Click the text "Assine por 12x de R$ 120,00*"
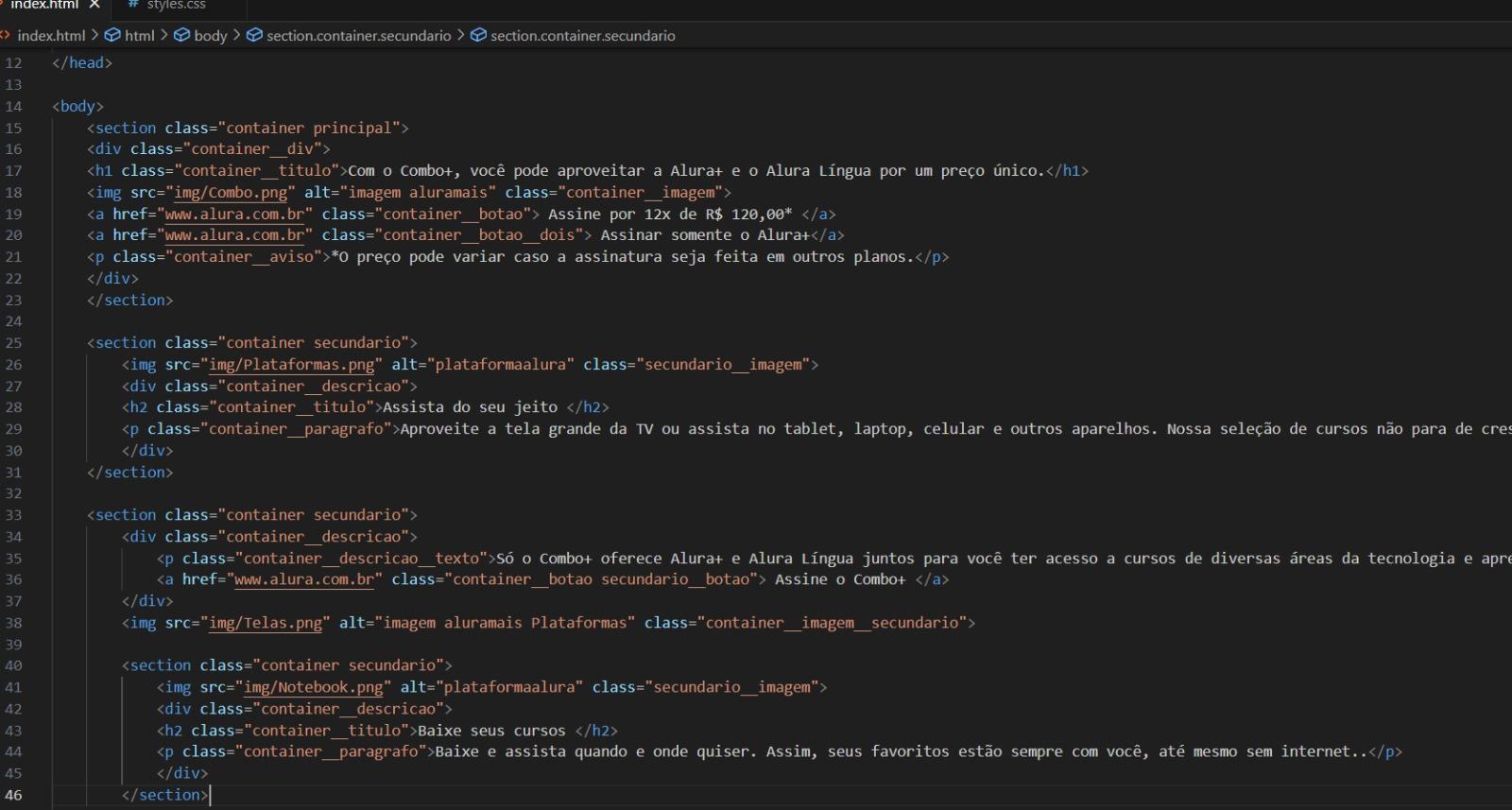This screenshot has height=810, width=1512. pos(670,215)
